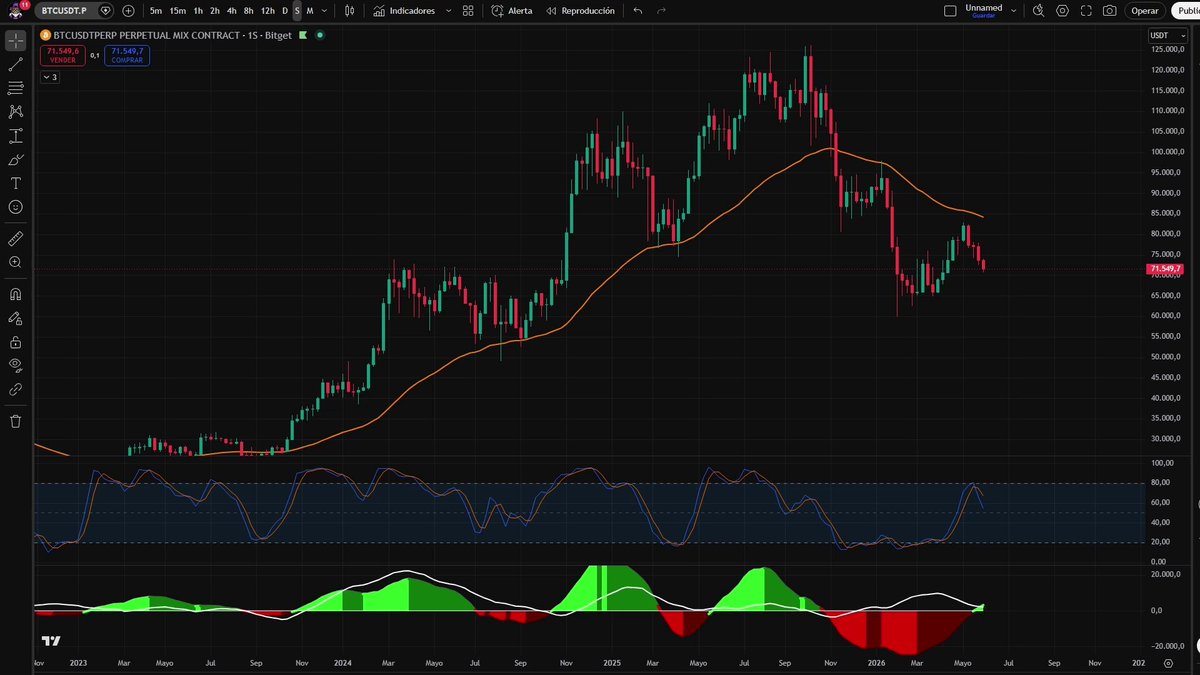Expand the timeframe interval dropdown chevron
This screenshot has width=1200, height=675.
[324, 11]
